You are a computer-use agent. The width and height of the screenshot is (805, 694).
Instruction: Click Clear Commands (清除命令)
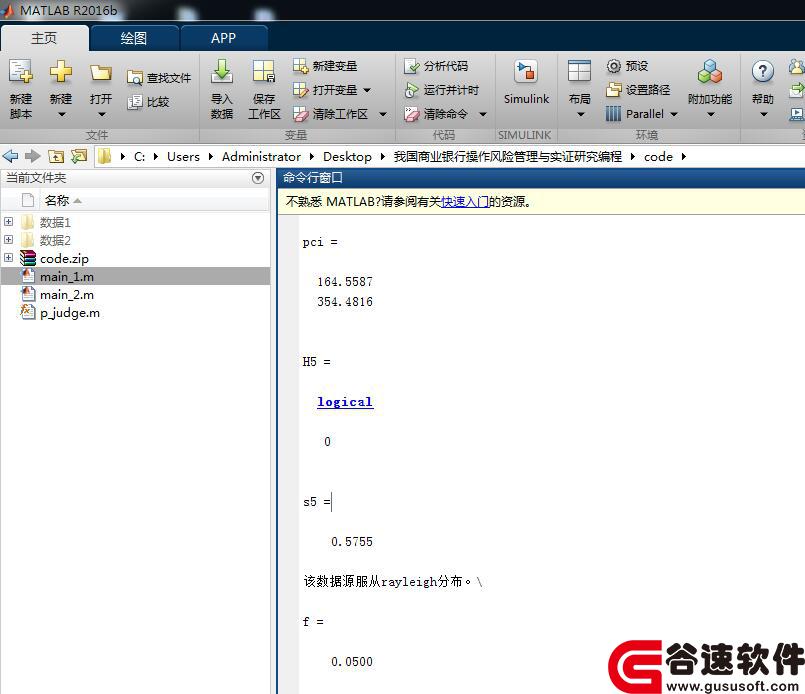click(x=436, y=113)
